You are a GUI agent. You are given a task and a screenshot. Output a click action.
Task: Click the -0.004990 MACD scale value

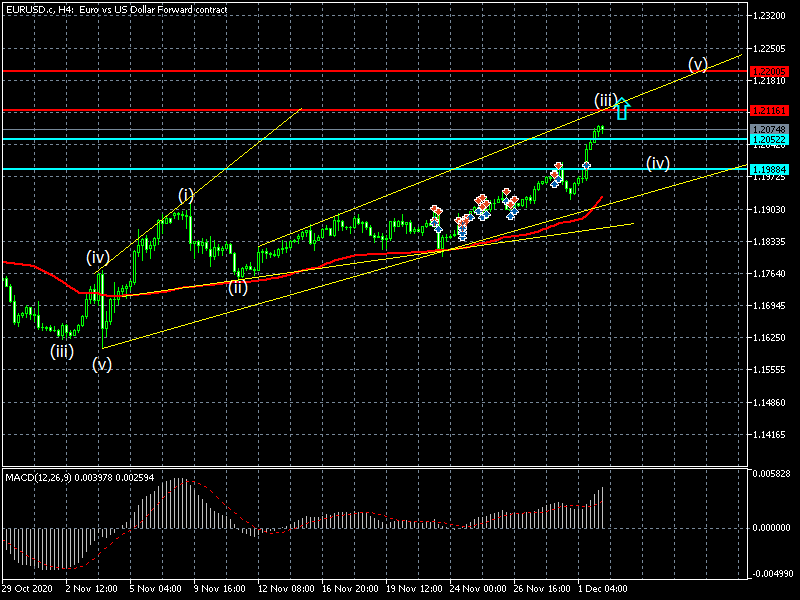771,574
